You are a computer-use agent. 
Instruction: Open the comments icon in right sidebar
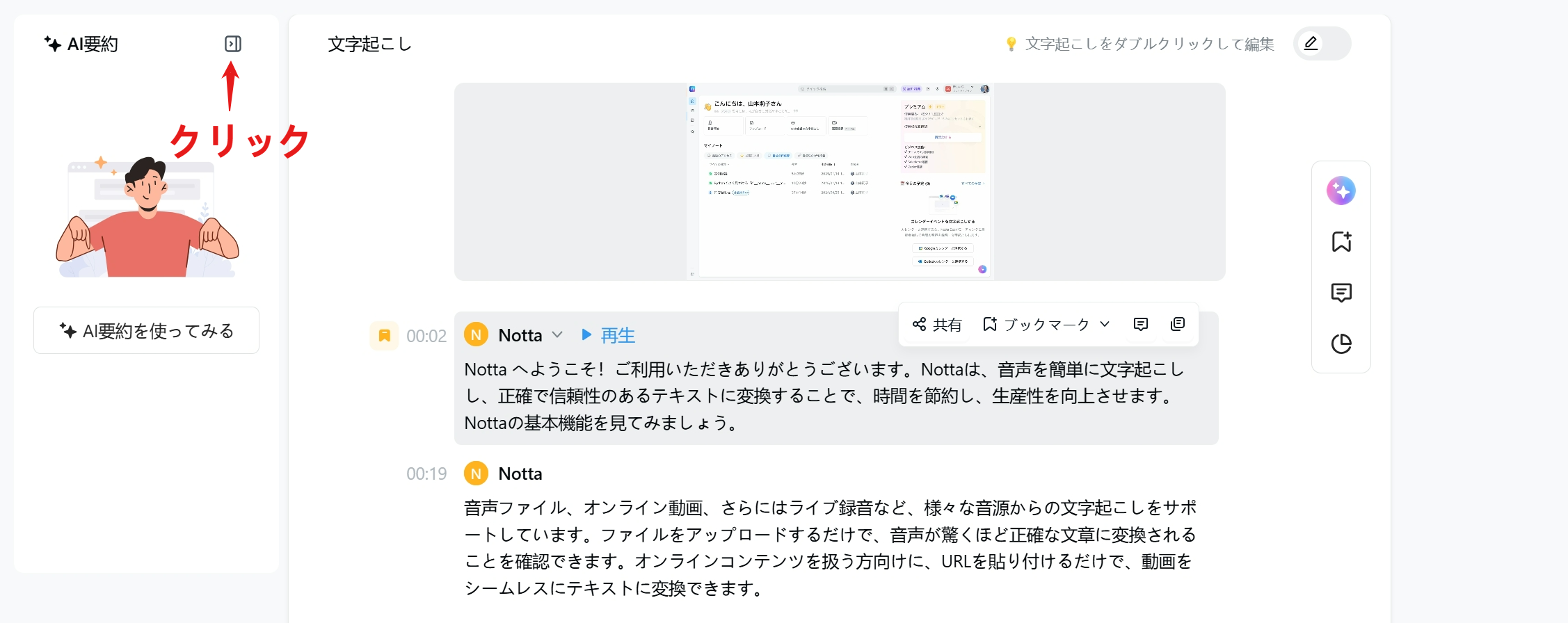pyautogui.click(x=1341, y=293)
